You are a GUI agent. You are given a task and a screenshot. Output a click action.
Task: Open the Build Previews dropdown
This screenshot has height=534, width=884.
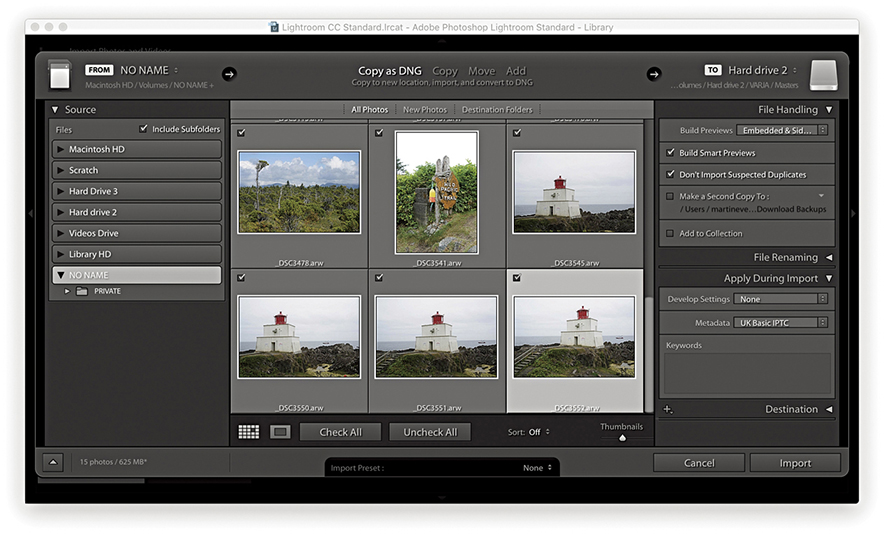(782, 130)
